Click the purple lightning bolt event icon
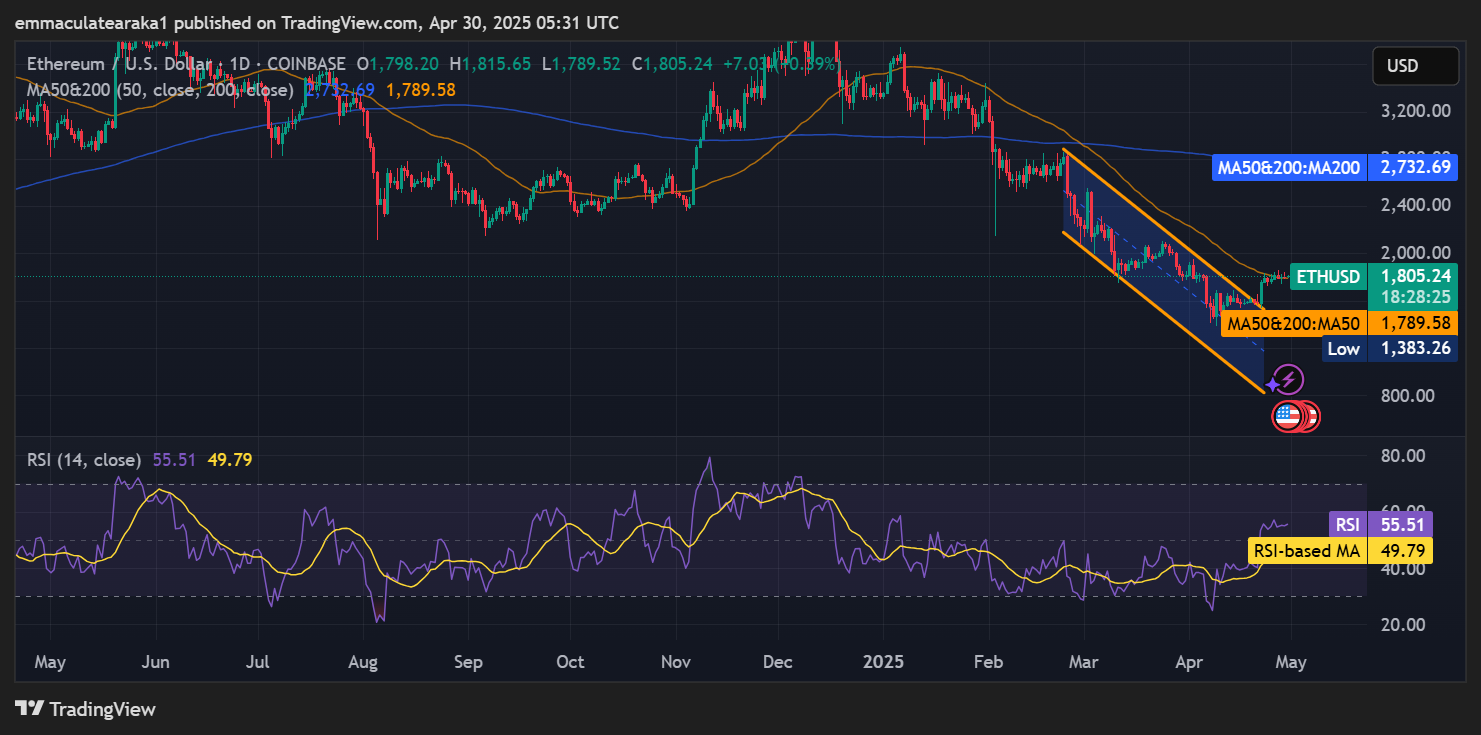The width and height of the screenshot is (1481, 735). point(1290,379)
